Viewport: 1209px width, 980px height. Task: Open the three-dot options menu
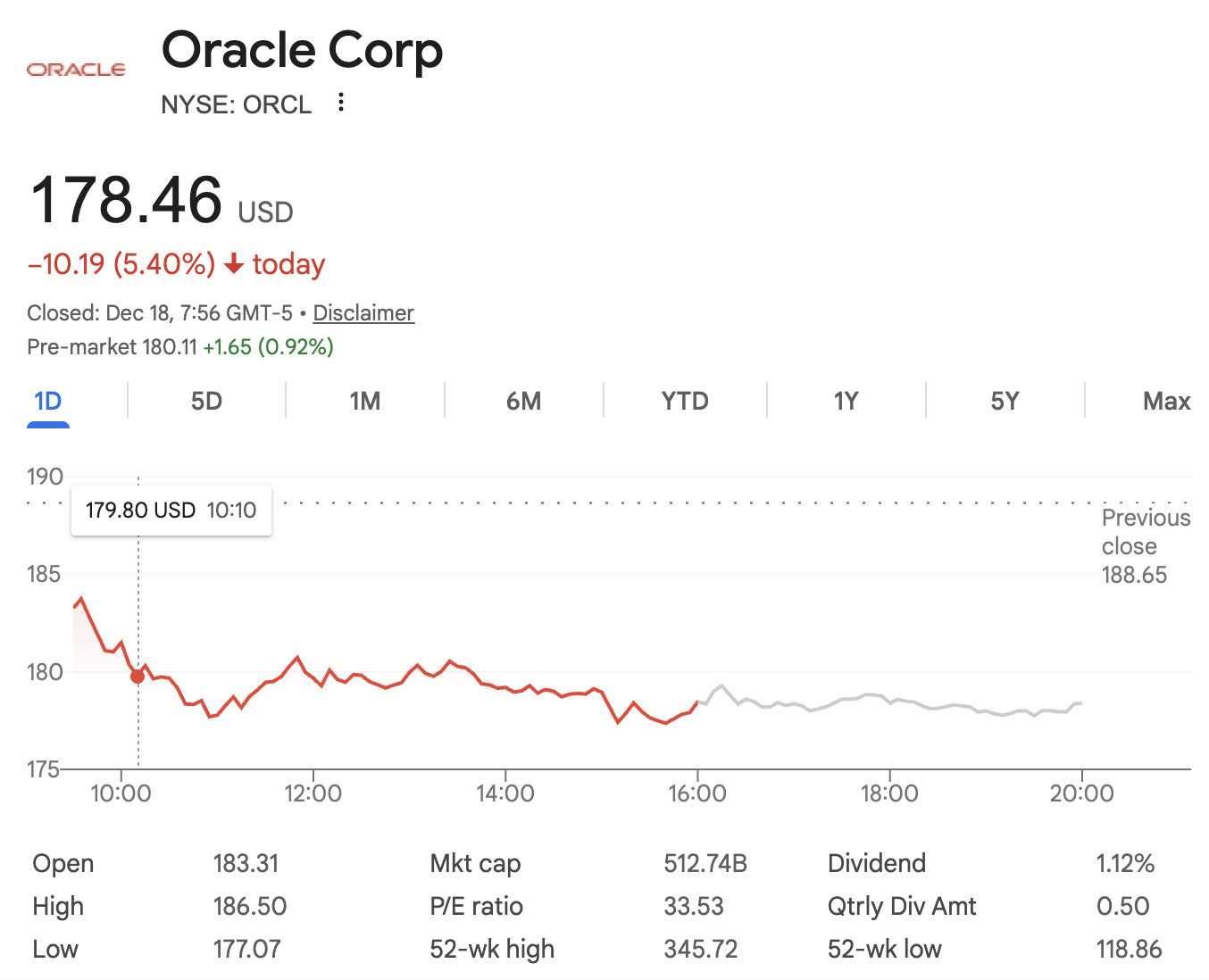pos(340,103)
